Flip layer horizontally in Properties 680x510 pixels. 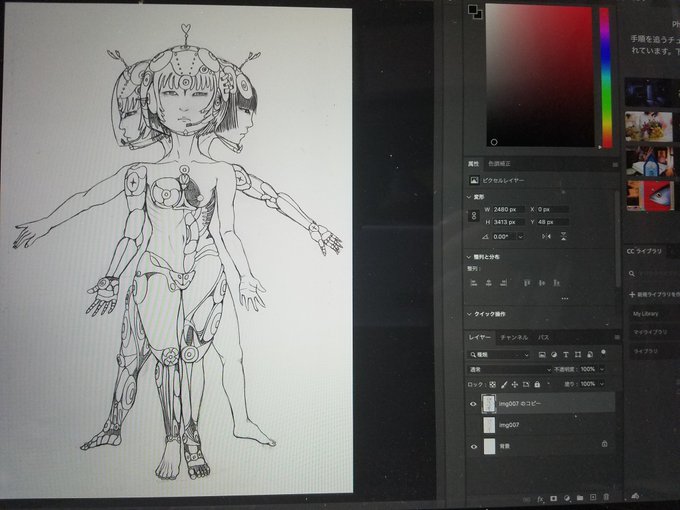546,236
